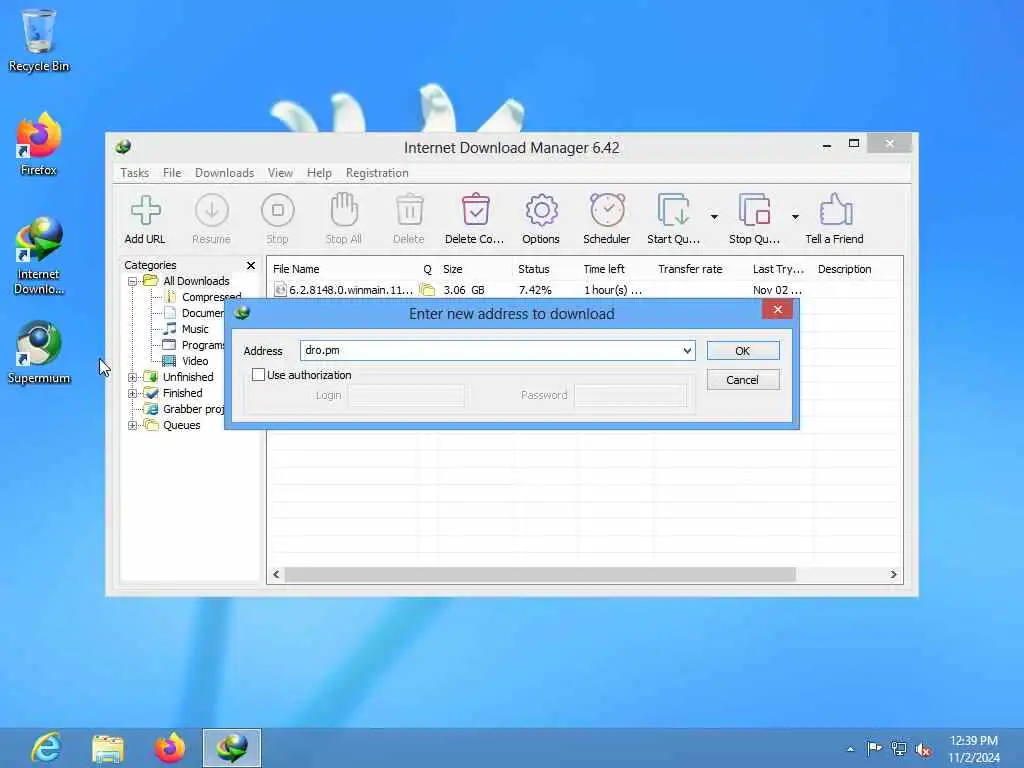Viewport: 1024px width, 768px height.
Task: Click the horizontal scrollbar thumb in download list
Action: click(x=541, y=575)
